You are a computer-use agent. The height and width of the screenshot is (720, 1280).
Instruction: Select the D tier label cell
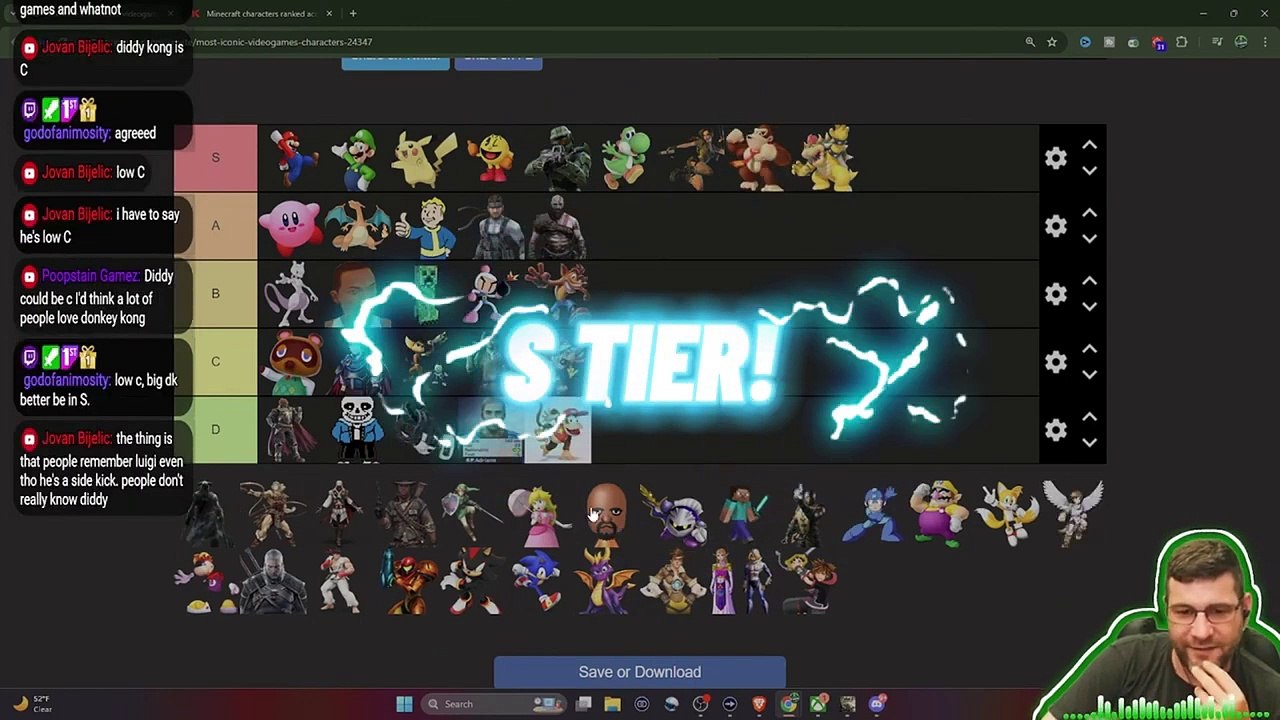pyautogui.click(x=215, y=430)
